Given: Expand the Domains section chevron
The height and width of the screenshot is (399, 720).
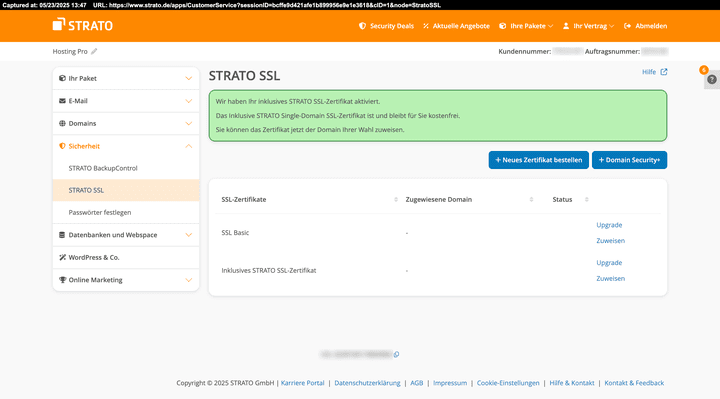Looking at the screenshot, I should 188,124.
